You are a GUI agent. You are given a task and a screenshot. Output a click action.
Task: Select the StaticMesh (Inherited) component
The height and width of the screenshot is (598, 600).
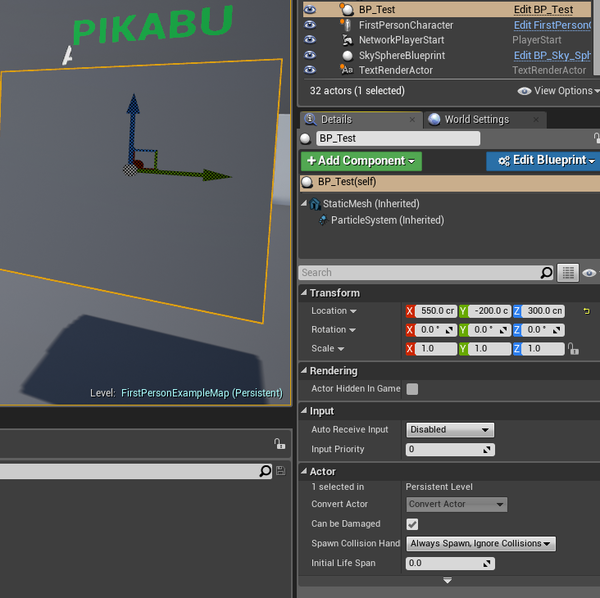363,204
